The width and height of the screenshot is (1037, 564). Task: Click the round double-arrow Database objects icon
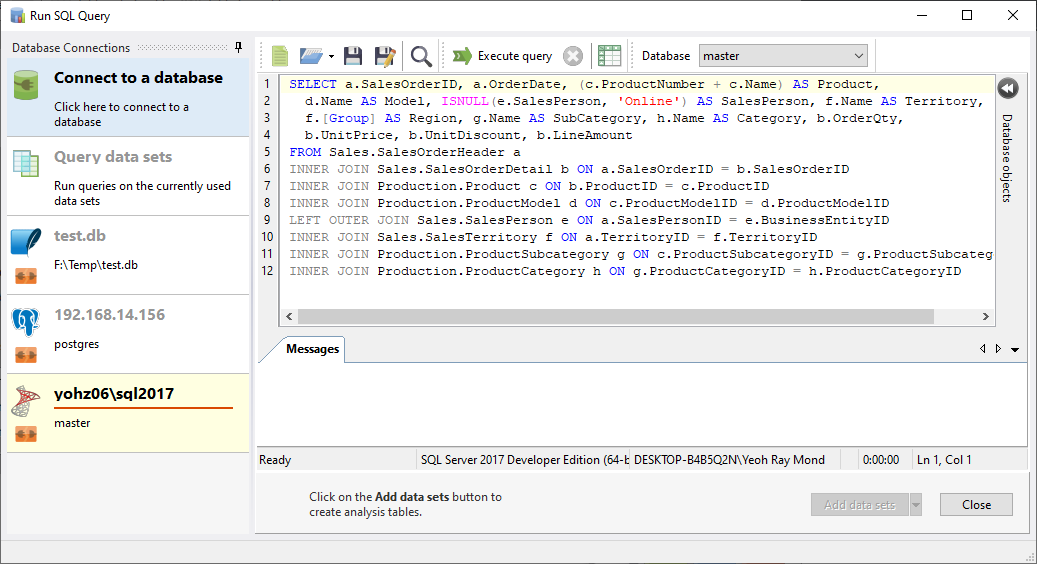[x=1008, y=88]
